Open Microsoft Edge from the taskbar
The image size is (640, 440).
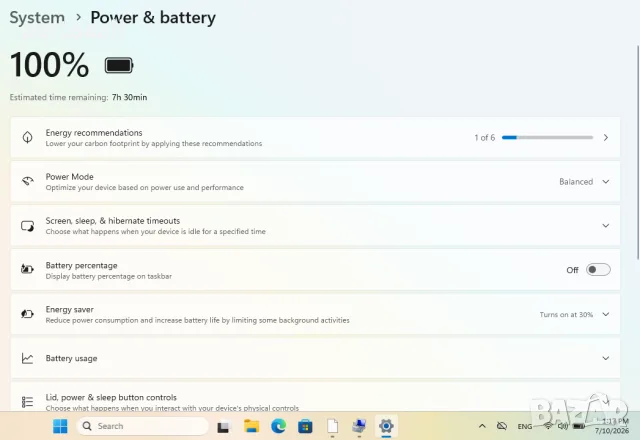click(278, 426)
